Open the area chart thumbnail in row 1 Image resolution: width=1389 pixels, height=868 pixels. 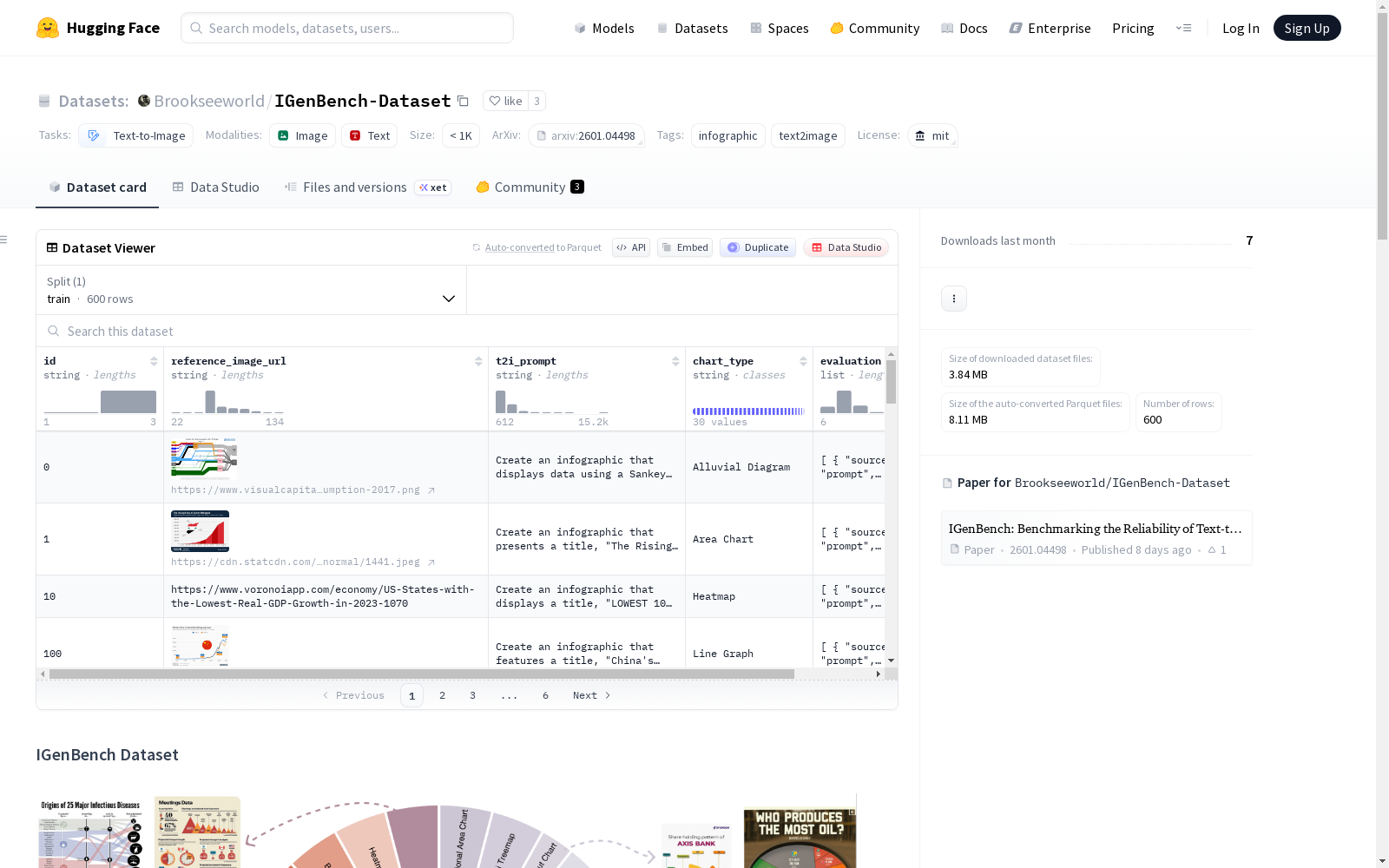[200, 531]
